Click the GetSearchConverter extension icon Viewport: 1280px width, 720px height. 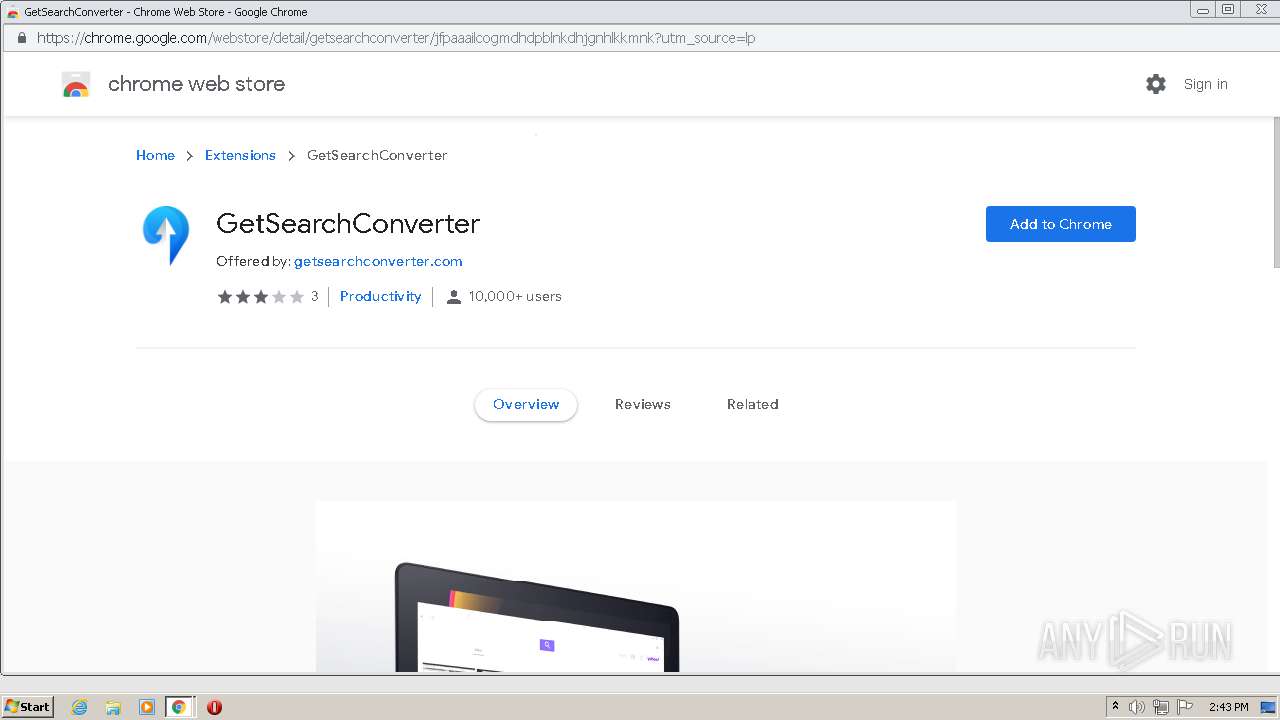[166, 235]
